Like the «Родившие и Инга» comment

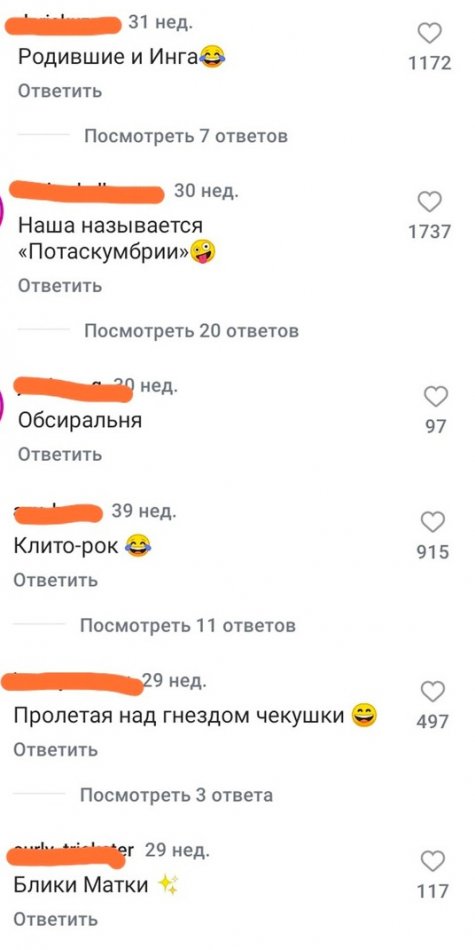430,34
